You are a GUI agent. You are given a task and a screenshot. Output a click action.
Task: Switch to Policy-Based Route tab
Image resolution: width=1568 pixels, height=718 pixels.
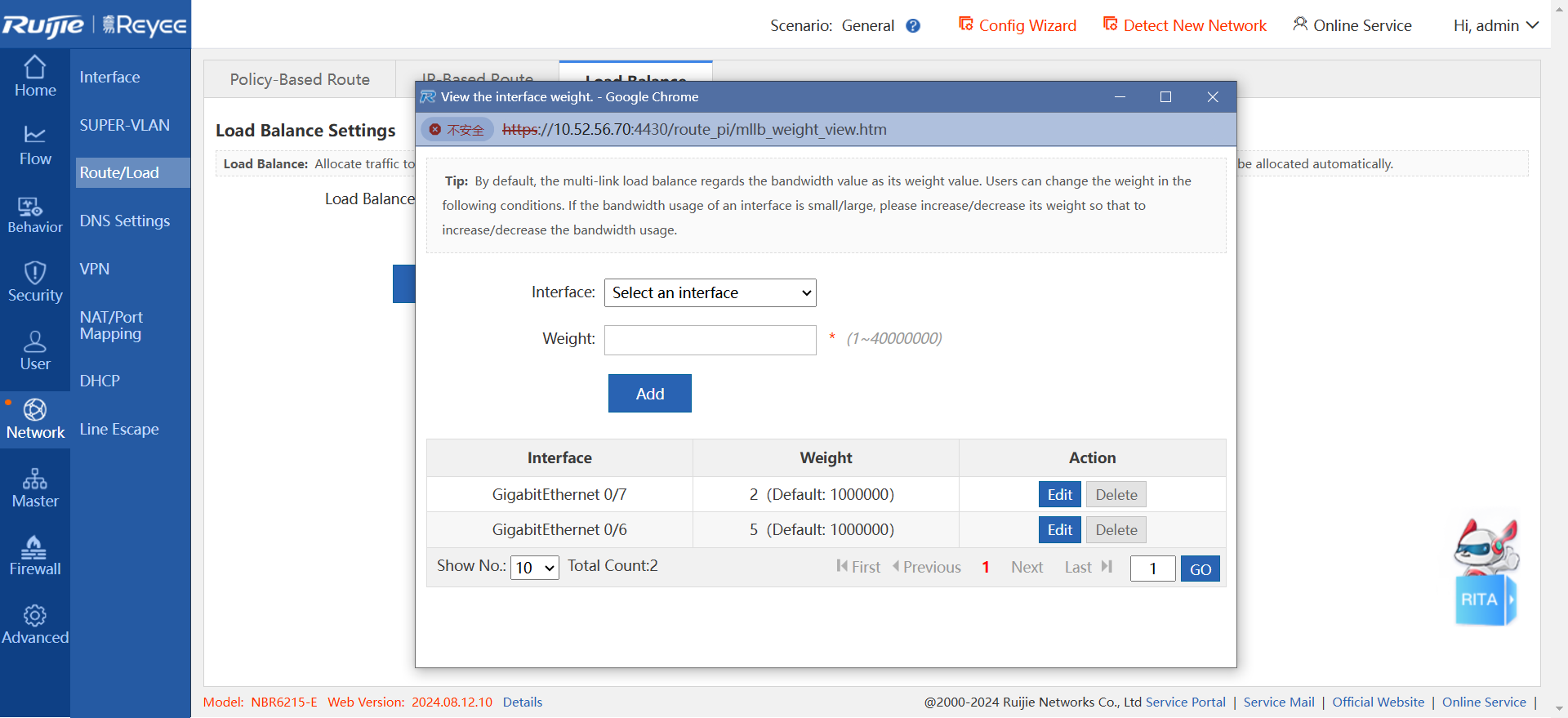(x=300, y=79)
